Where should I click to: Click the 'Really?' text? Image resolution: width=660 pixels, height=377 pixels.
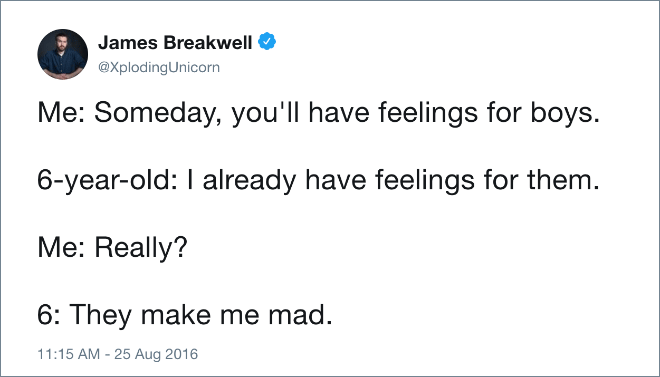click(x=141, y=247)
